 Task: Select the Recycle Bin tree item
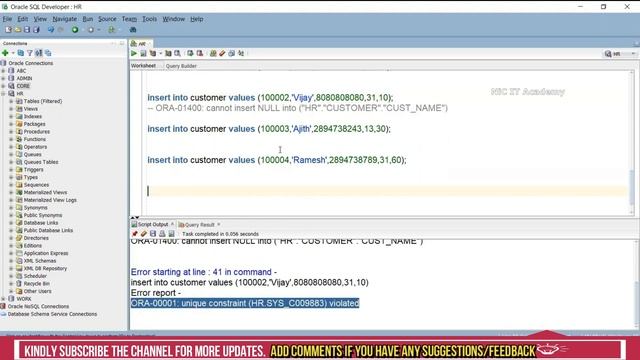point(36,284)
